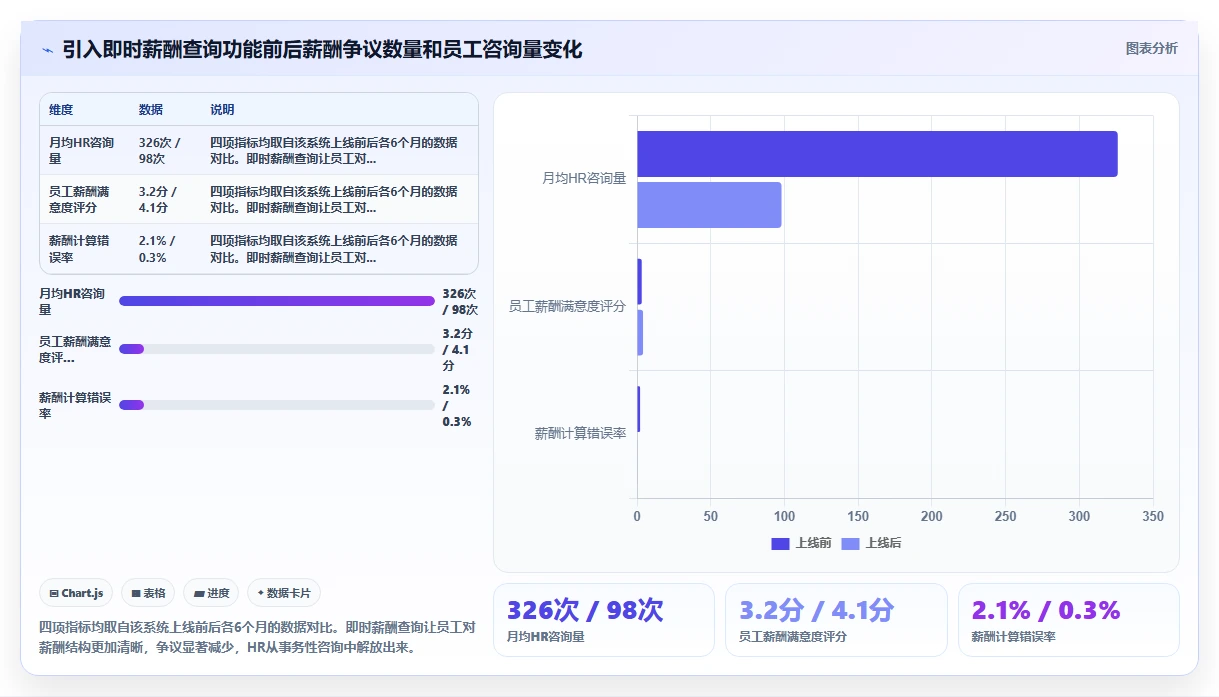Select the Chart.js tag chip
The height and width of the screenshot is (697, 1219).
pyautogui.click(x=77, y=593)
